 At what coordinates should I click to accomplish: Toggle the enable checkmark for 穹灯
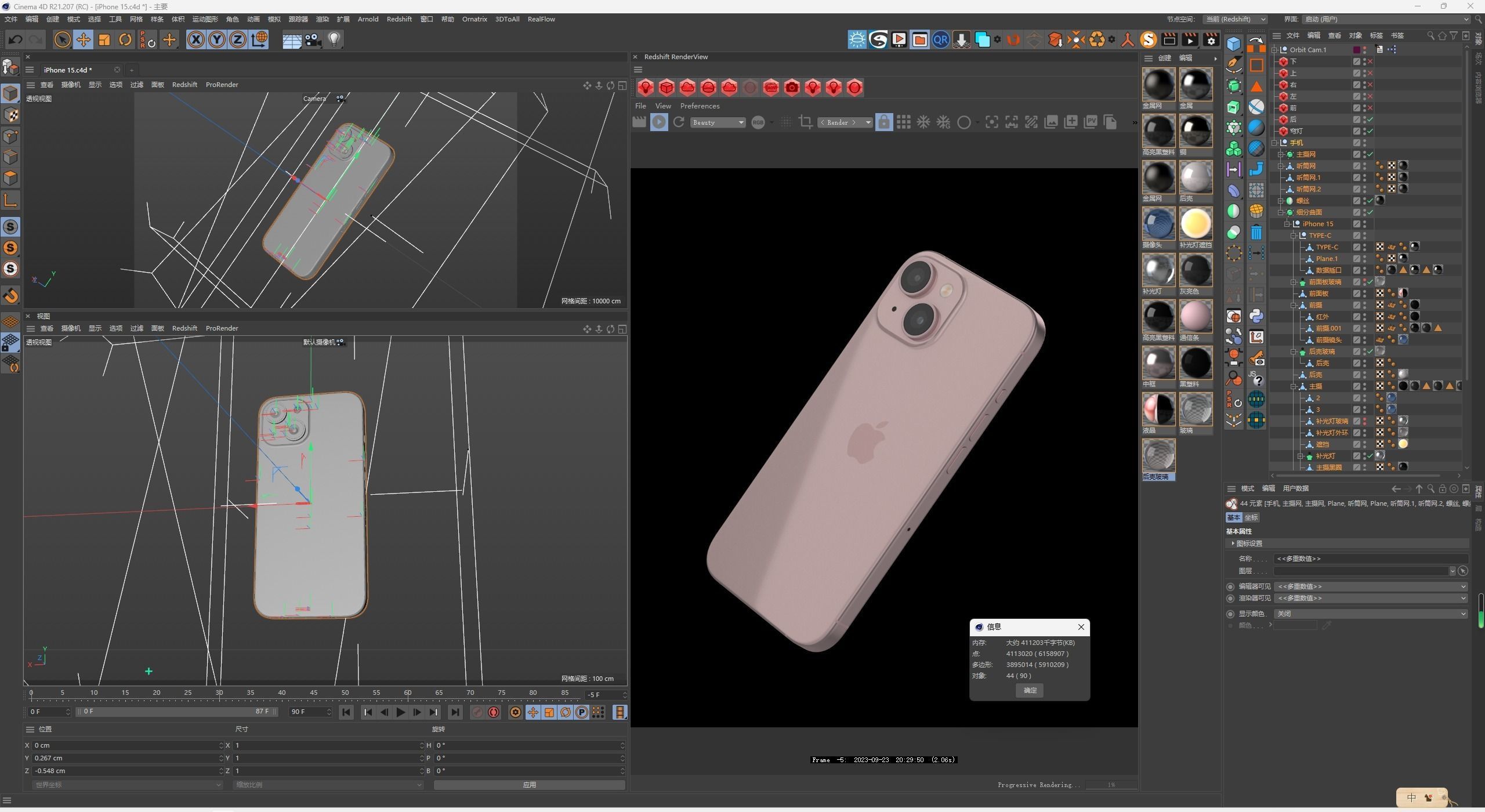(1370, 131)
